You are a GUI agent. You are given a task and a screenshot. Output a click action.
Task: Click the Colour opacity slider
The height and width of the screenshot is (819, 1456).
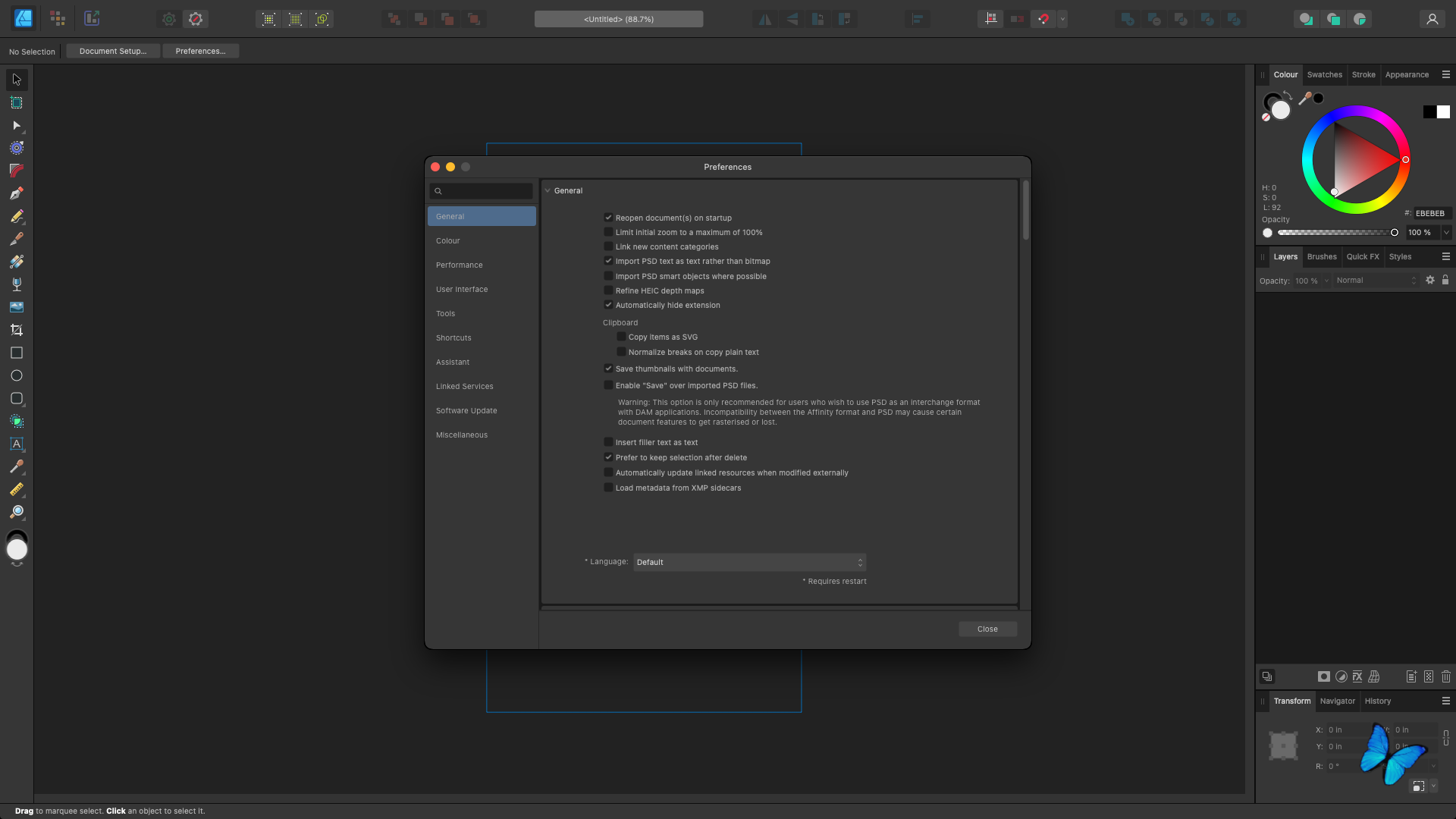[1338, 233]
